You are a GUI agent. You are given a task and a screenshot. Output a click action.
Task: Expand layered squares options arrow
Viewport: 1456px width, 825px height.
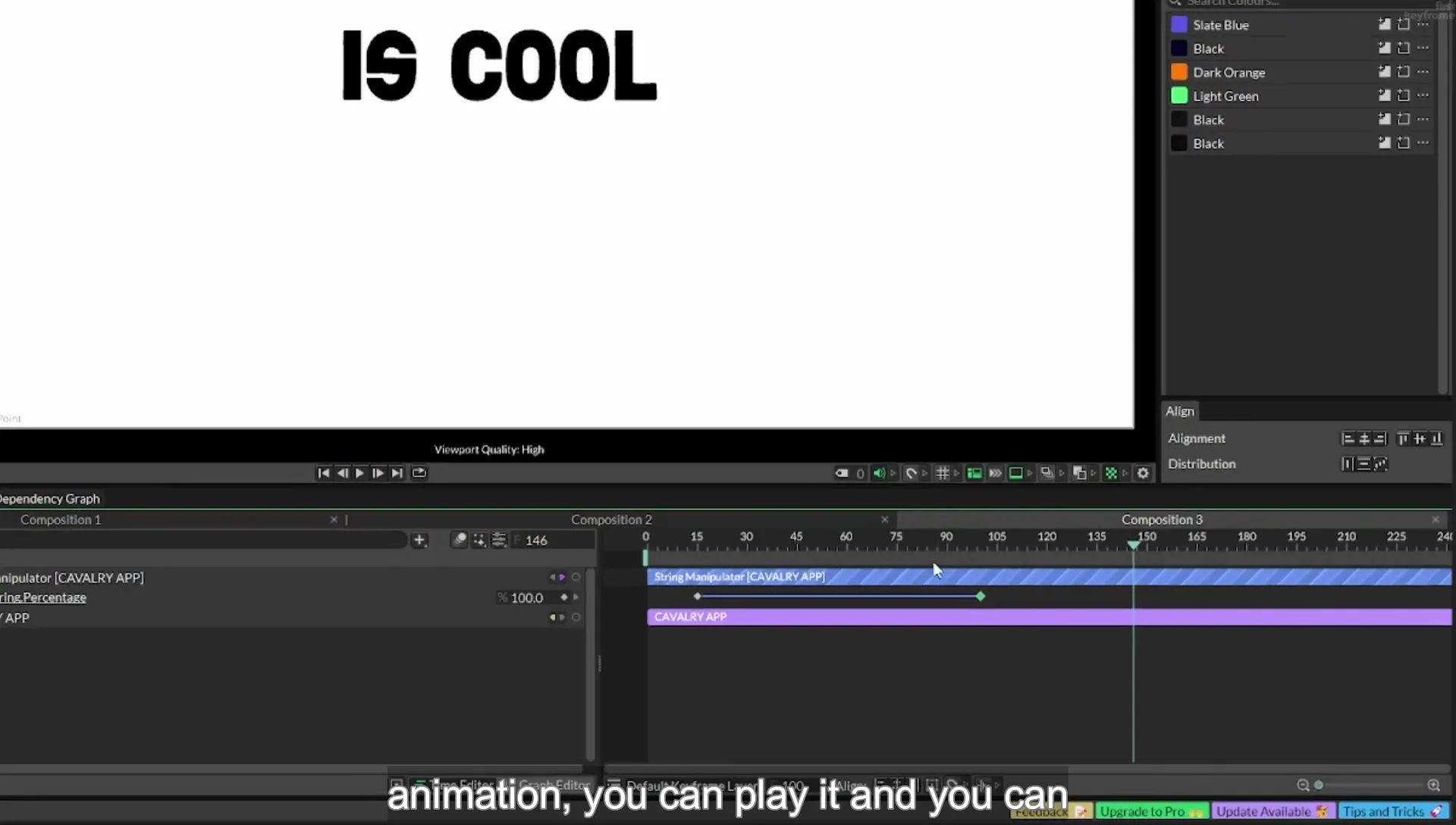[x=1094, y=473]
